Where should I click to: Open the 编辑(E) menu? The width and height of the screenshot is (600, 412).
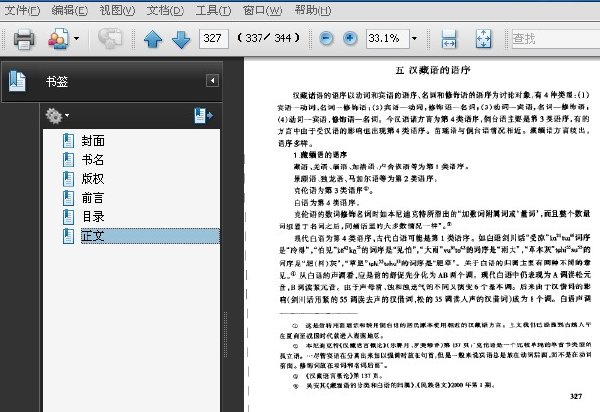click(x=70, y=10)
